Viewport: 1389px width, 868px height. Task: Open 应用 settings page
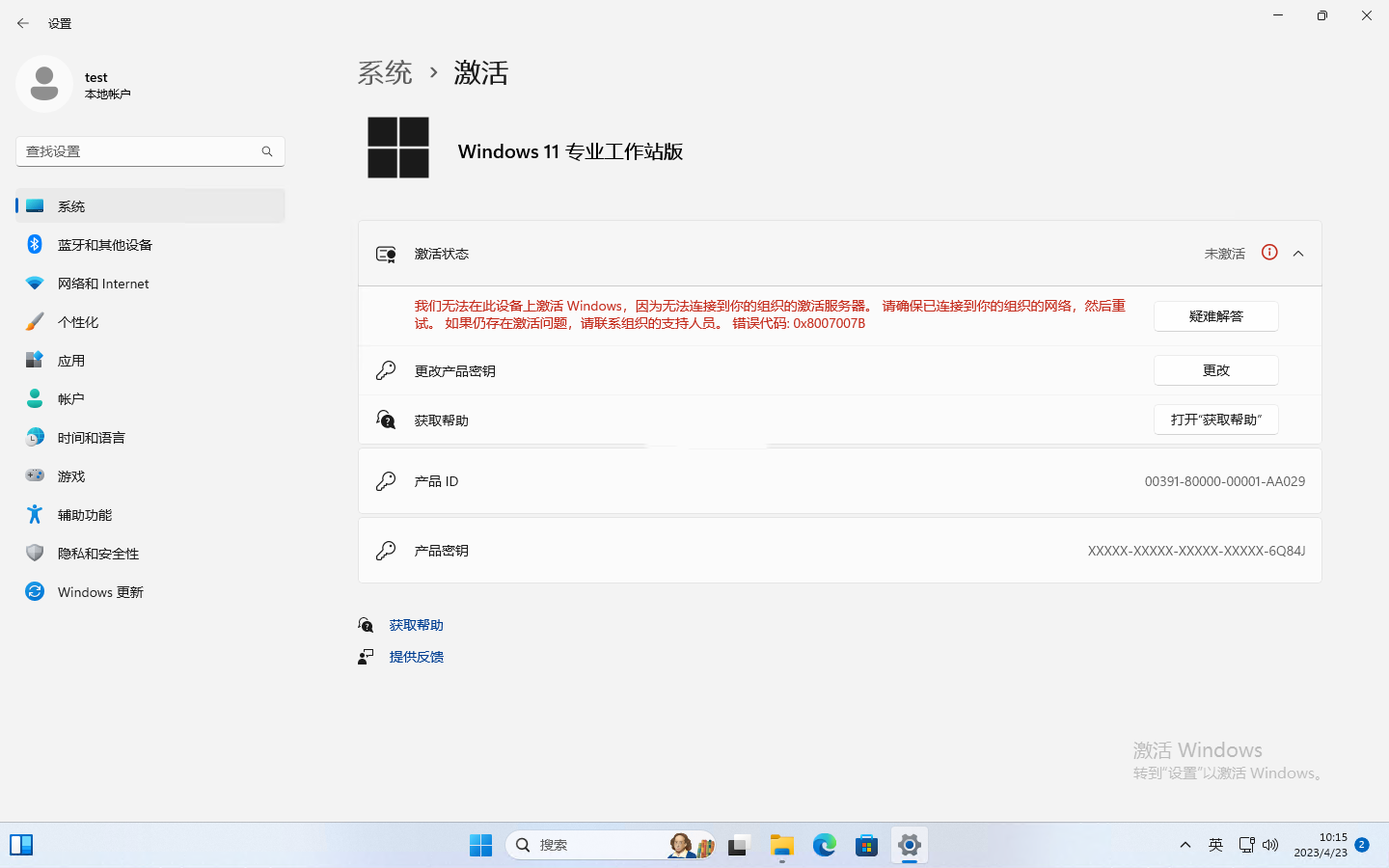150,361
